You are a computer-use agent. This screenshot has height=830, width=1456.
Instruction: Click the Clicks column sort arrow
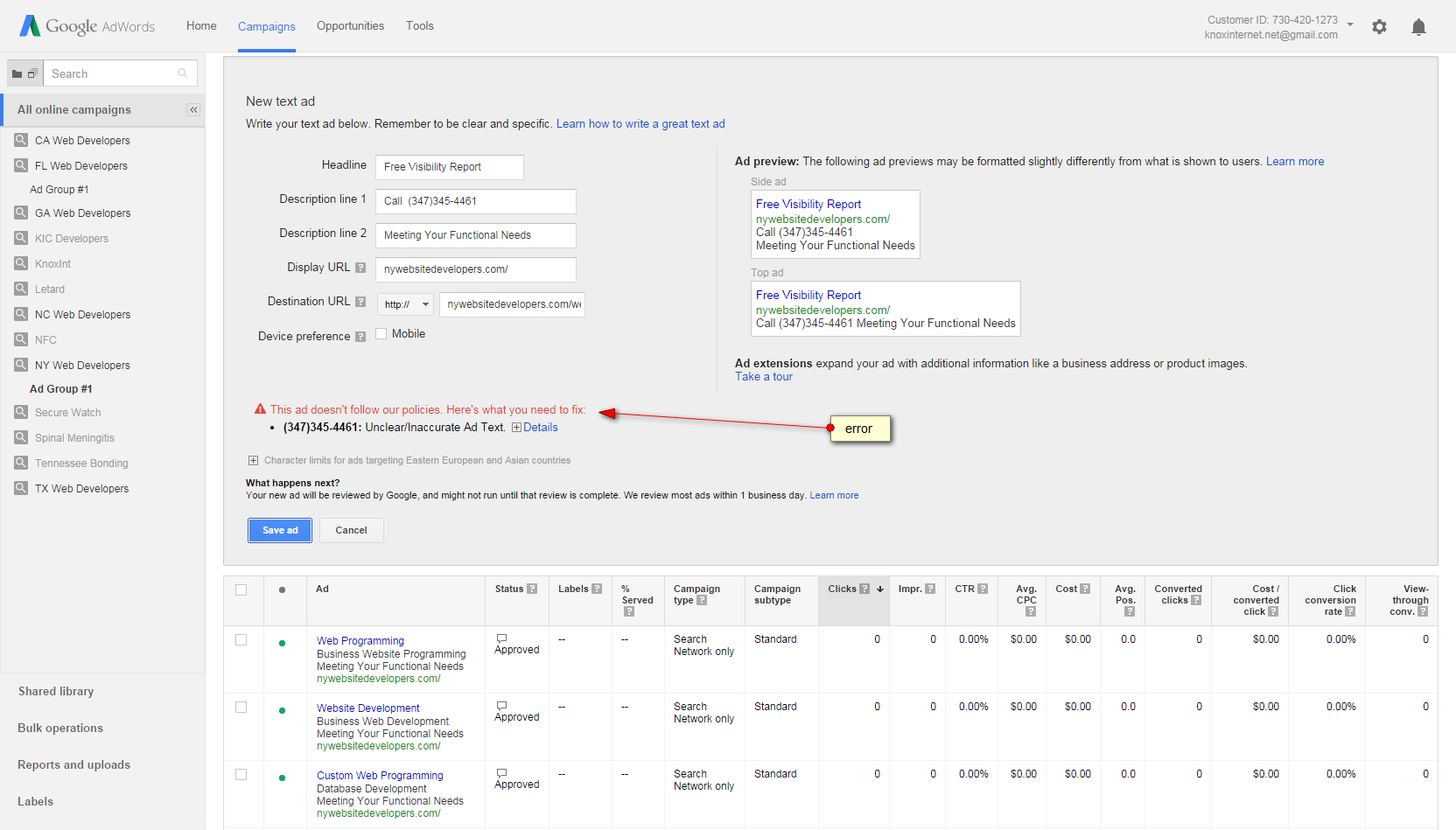[880, 589]
